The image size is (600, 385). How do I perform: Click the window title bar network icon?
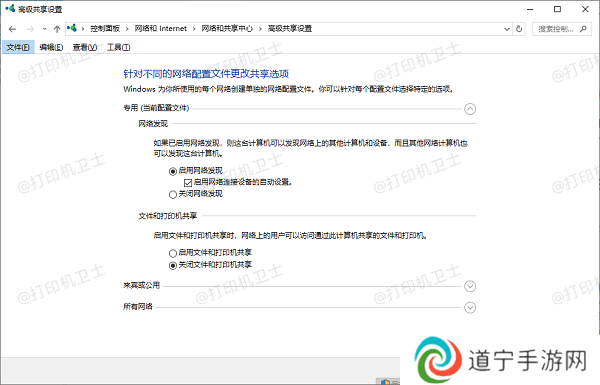[10, 8]
